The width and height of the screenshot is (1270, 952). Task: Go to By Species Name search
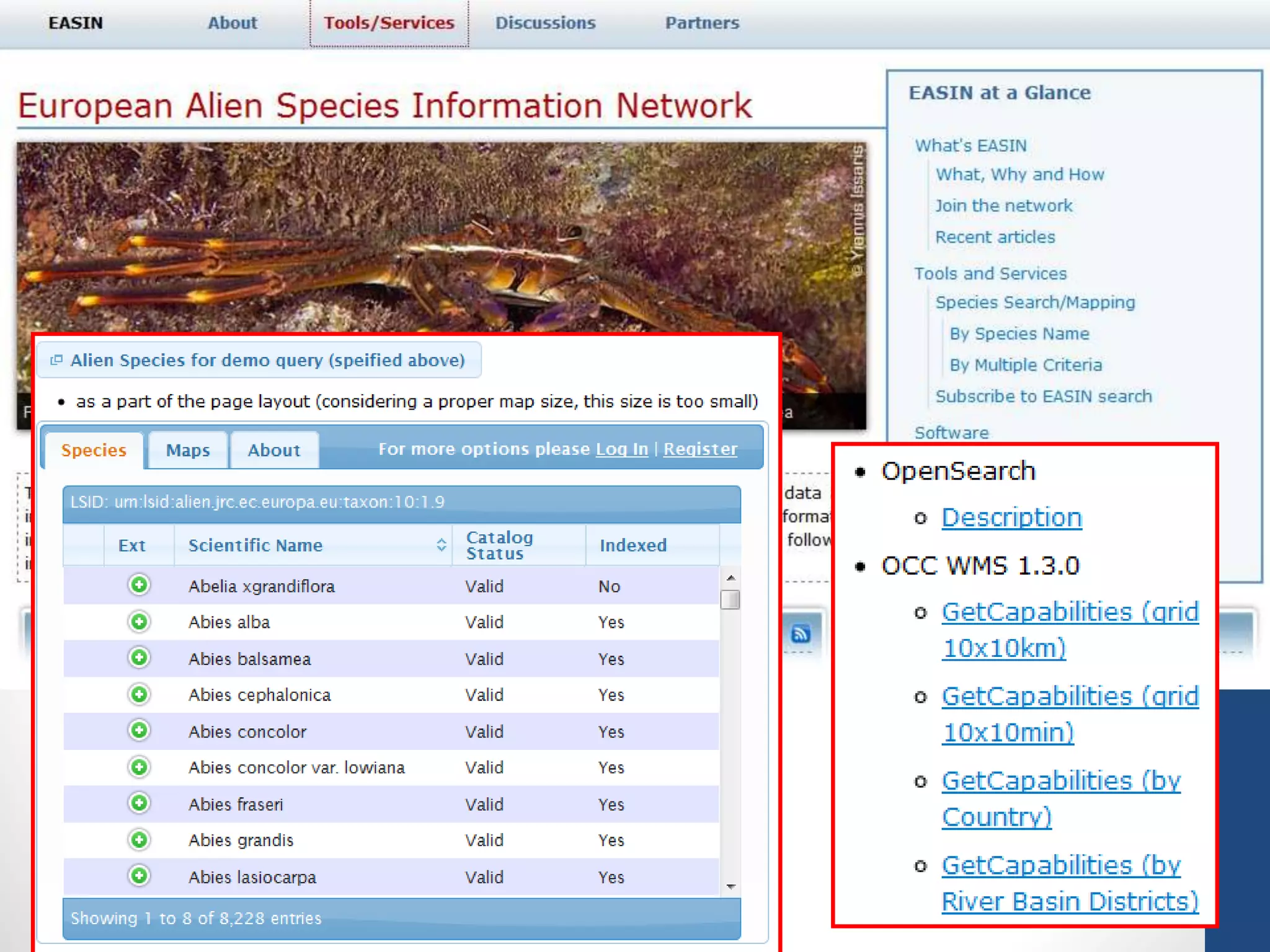1019,333
